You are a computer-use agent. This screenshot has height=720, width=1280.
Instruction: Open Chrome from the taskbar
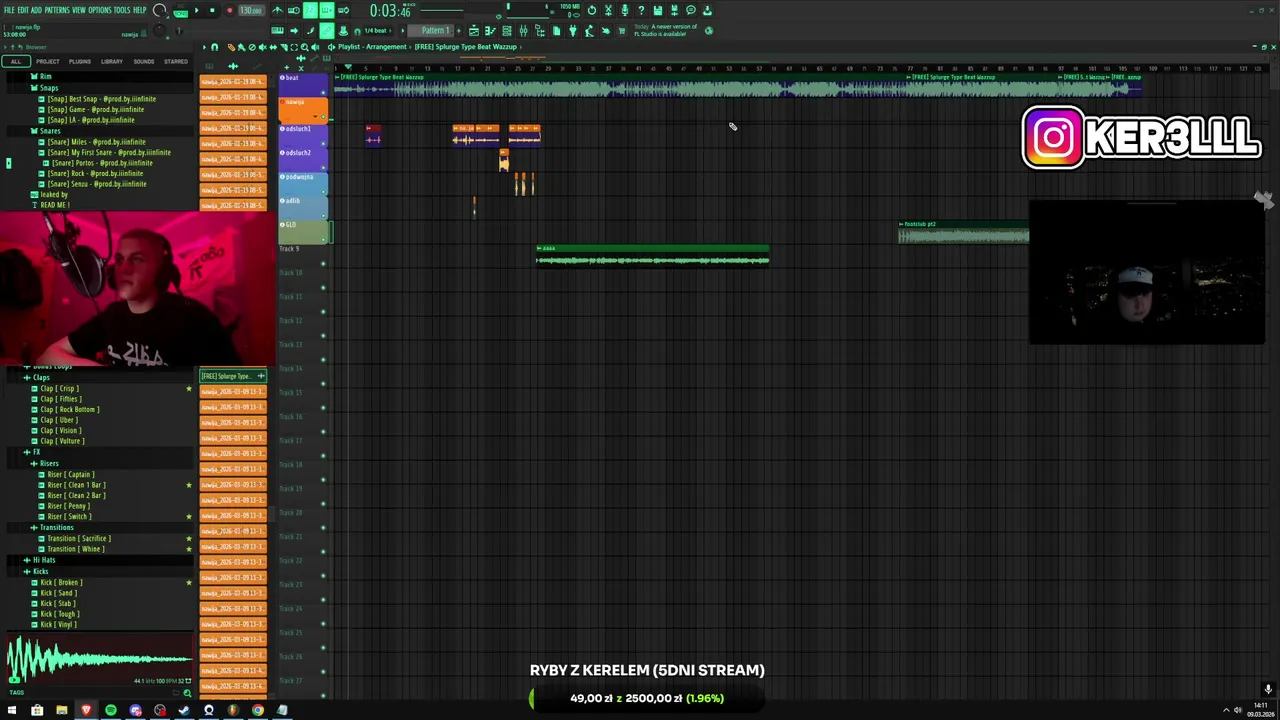coord(258,710)
